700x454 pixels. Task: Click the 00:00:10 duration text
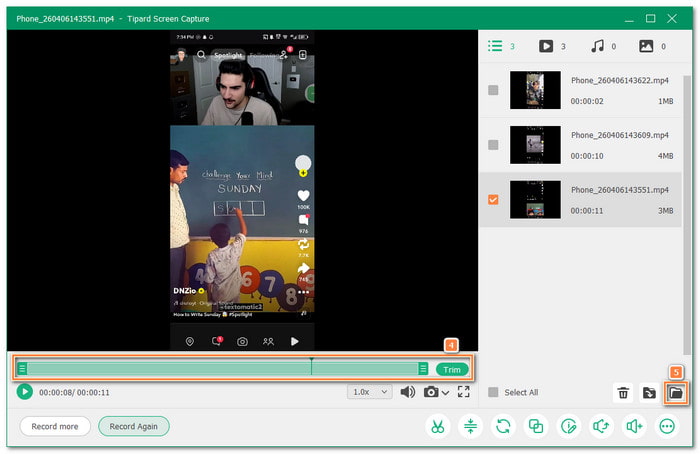click(587, 156)
